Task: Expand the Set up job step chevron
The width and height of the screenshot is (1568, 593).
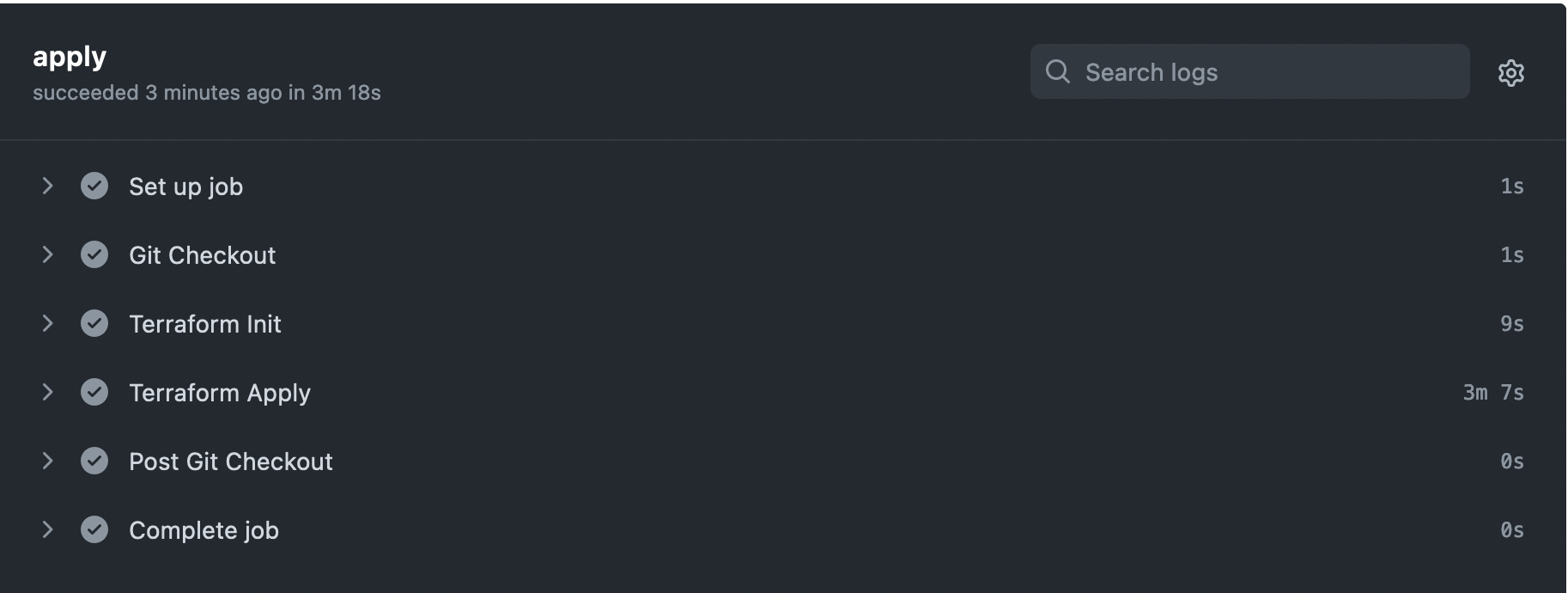Action: (48, 186)
